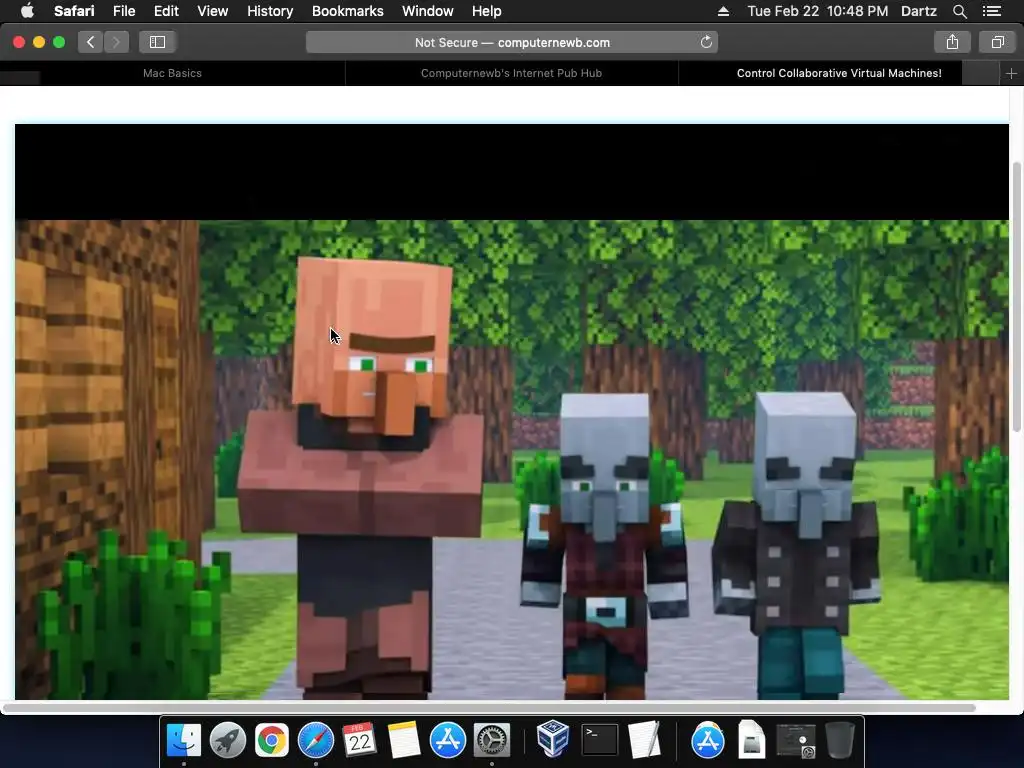The width and height of the screenshot is (1024, 768).
Task: Click the virtual machine display showing Minecraft villager
Action: click(512, 411)
